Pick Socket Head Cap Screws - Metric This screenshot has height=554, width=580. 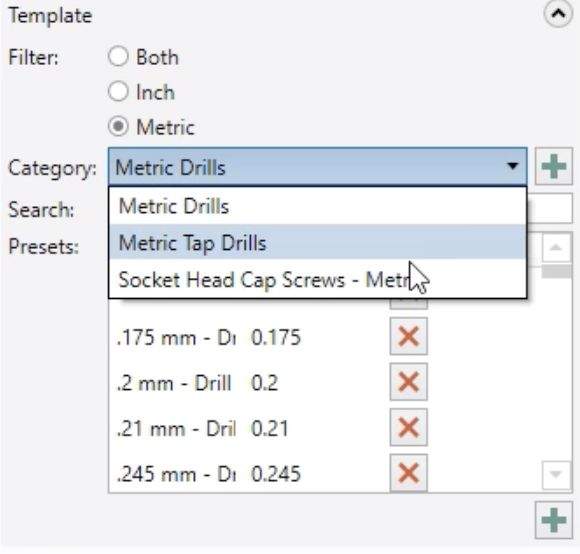click(x=318, y=279)
